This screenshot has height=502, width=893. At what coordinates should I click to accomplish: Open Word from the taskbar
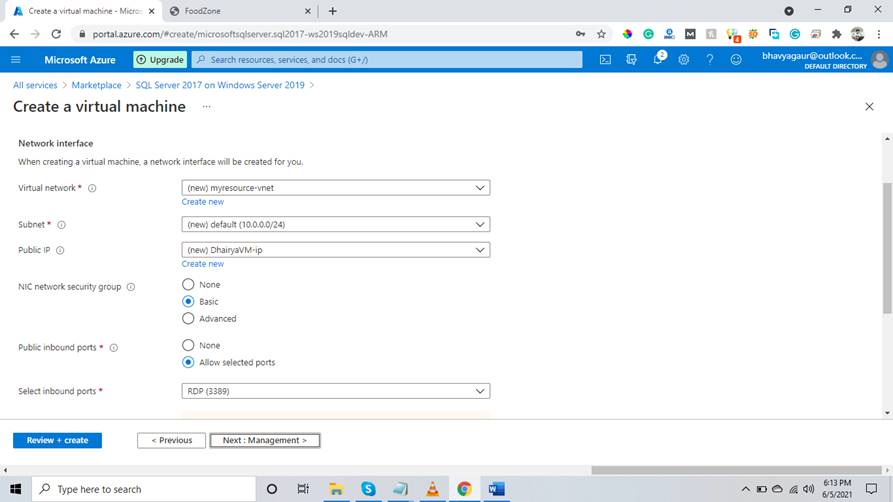tap(496, 489)
